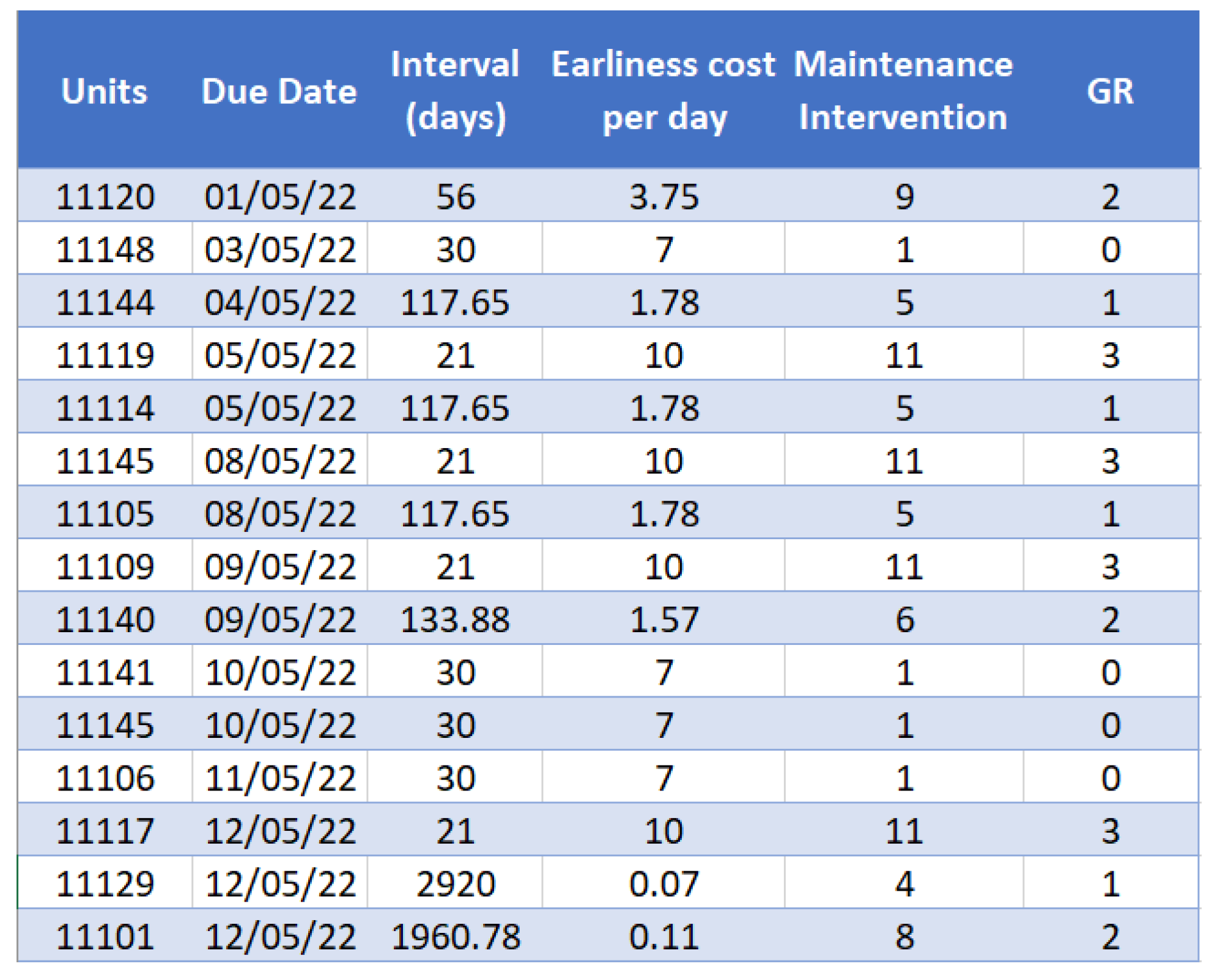Select unit cell 11119
This screenshot has width=1220, height=980.
[x=105, y=355]
